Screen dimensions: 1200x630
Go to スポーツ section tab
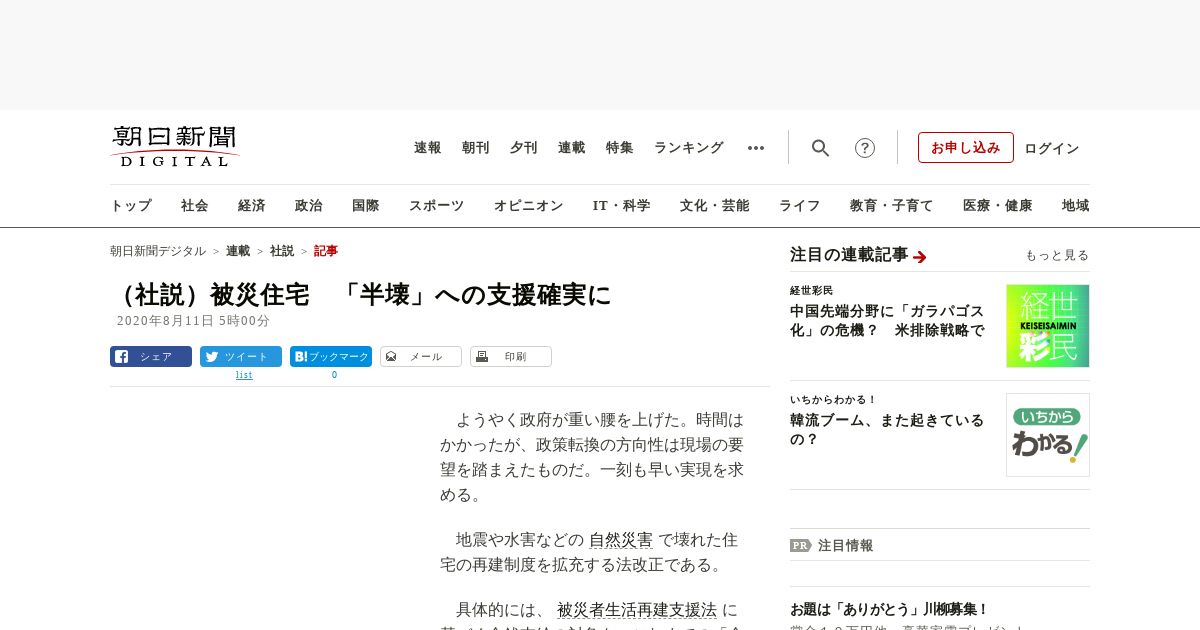436,206
